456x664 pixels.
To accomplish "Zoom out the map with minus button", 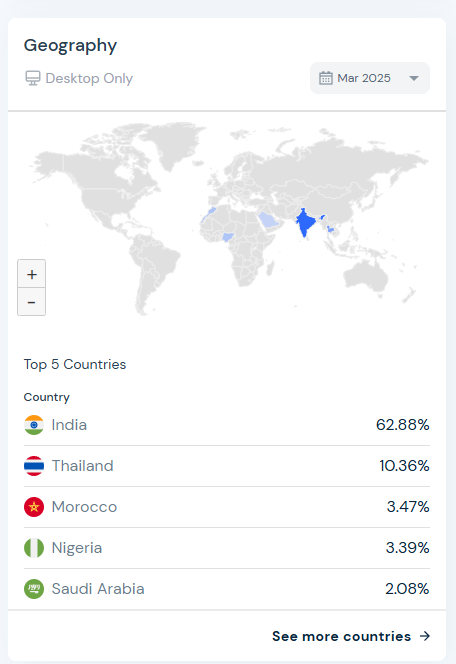I will click(x=31, y=302).
